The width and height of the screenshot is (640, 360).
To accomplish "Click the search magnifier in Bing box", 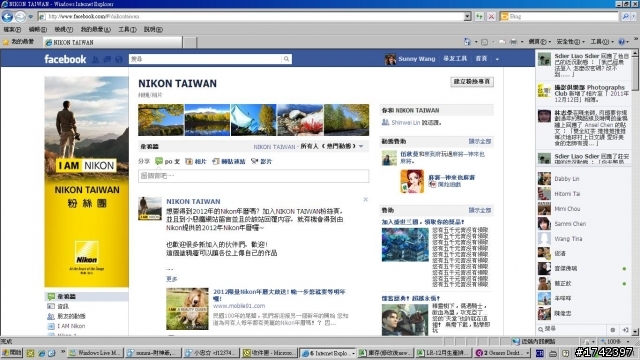I will click(625, 16).
